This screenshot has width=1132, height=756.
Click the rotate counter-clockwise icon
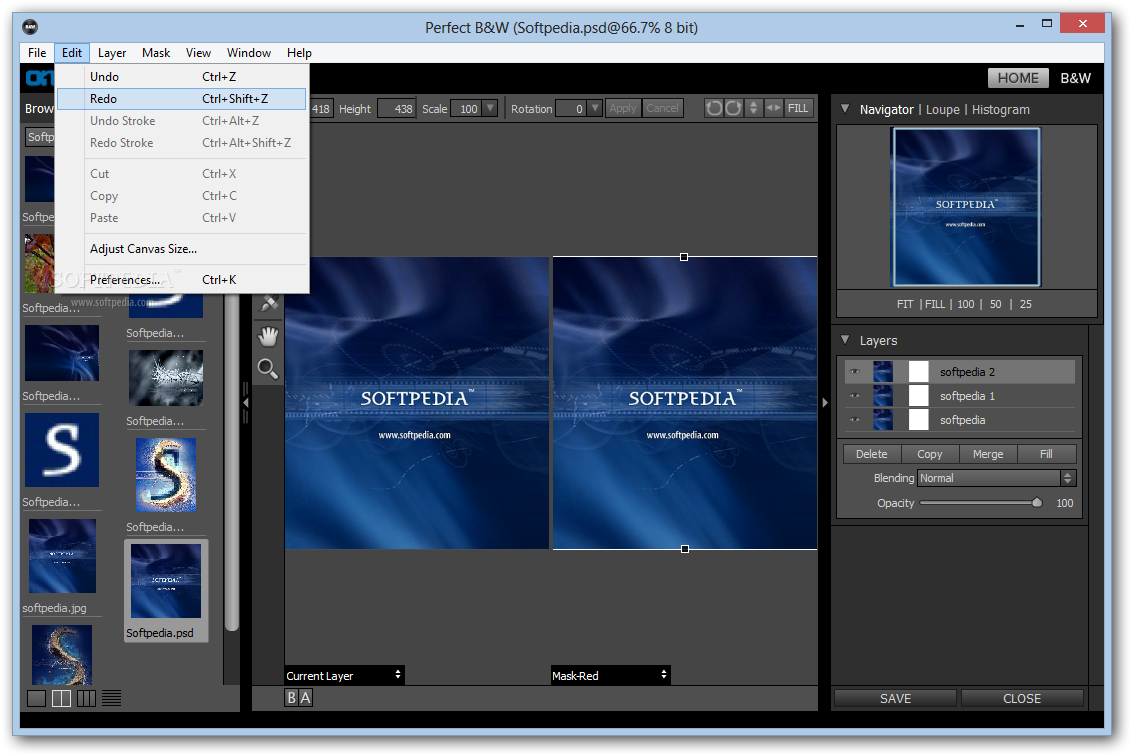pos(714,108)
